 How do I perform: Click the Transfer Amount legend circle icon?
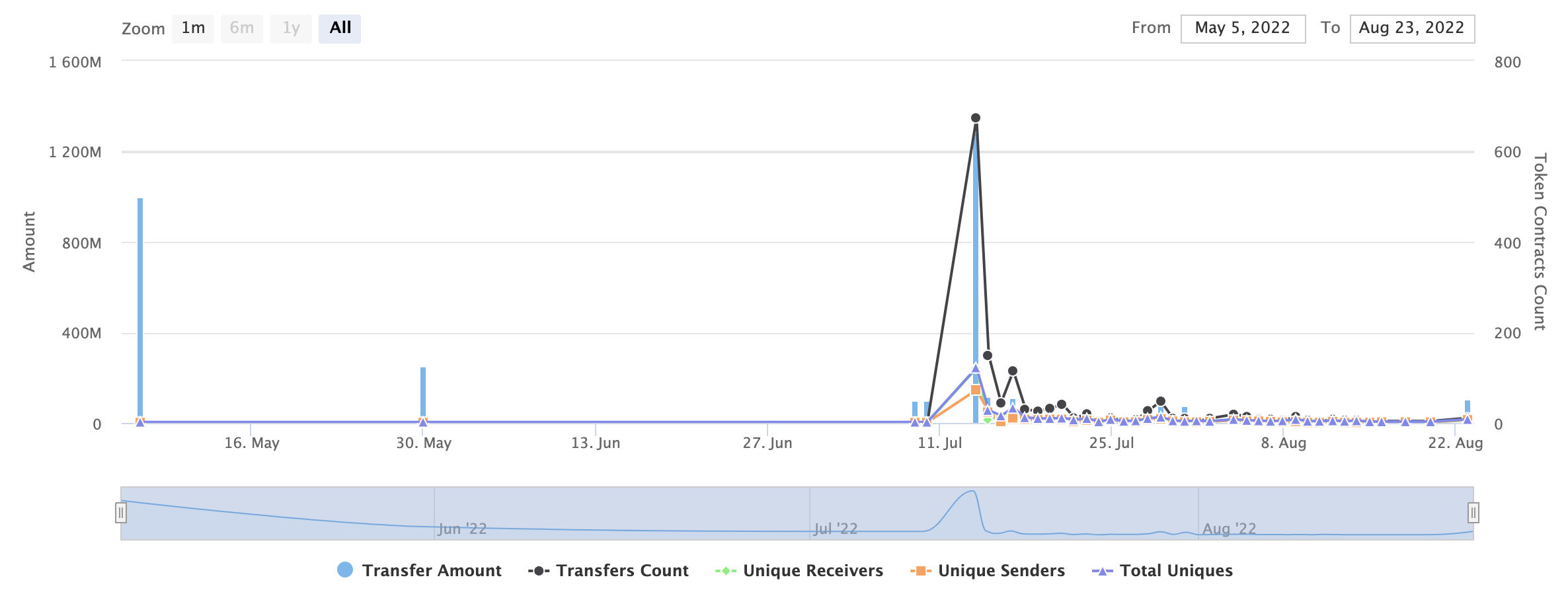pos(344,570)
